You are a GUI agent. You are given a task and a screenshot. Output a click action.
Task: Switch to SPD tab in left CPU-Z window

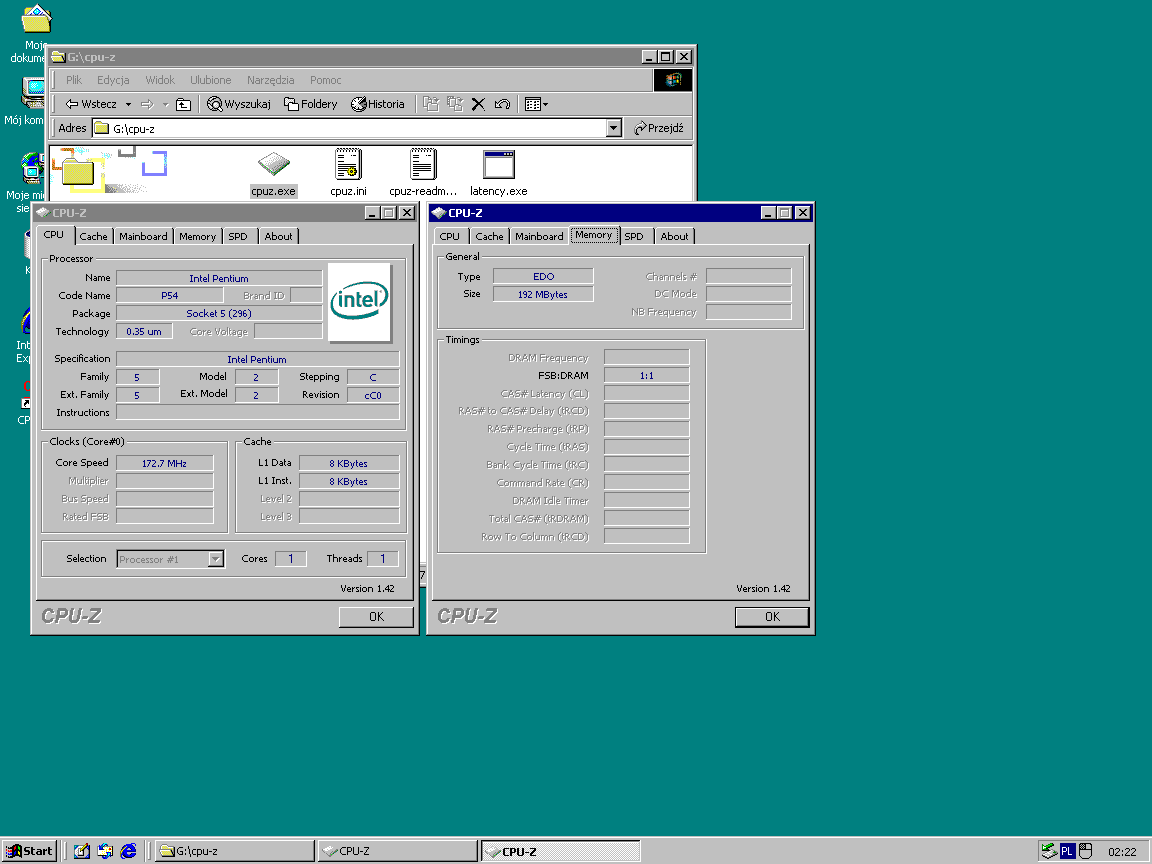238,237
